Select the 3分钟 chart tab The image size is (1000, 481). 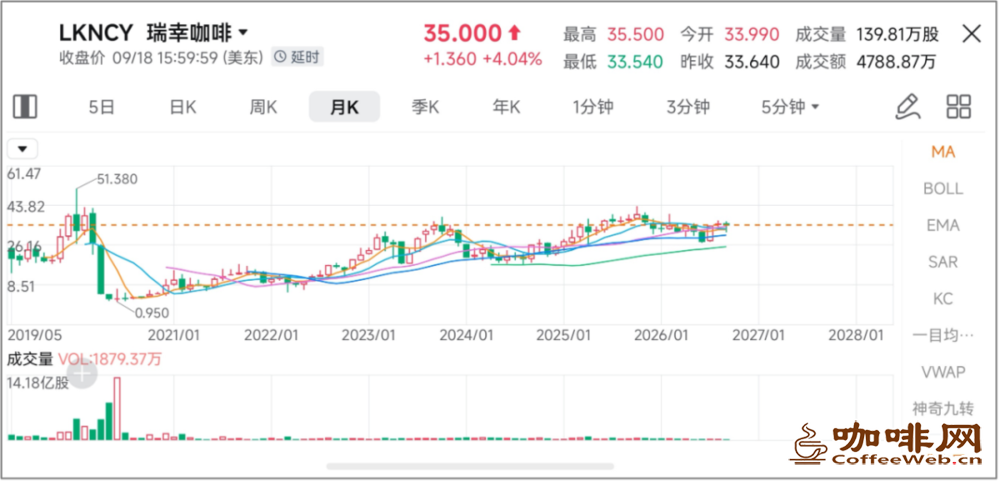pyautogui.click(x=688, y=107)
